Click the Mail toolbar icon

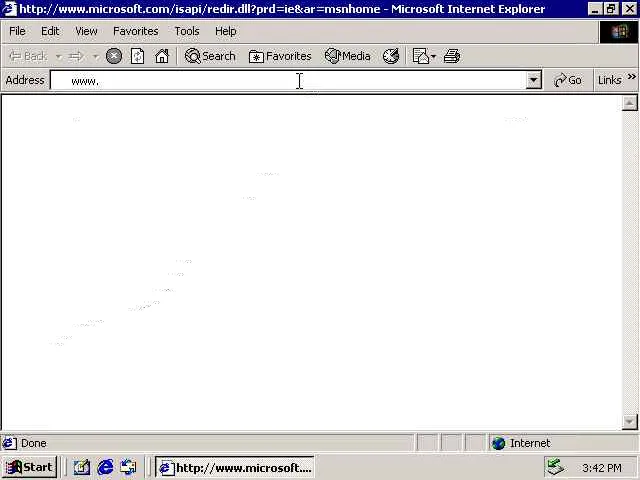(x=421, y=56)
